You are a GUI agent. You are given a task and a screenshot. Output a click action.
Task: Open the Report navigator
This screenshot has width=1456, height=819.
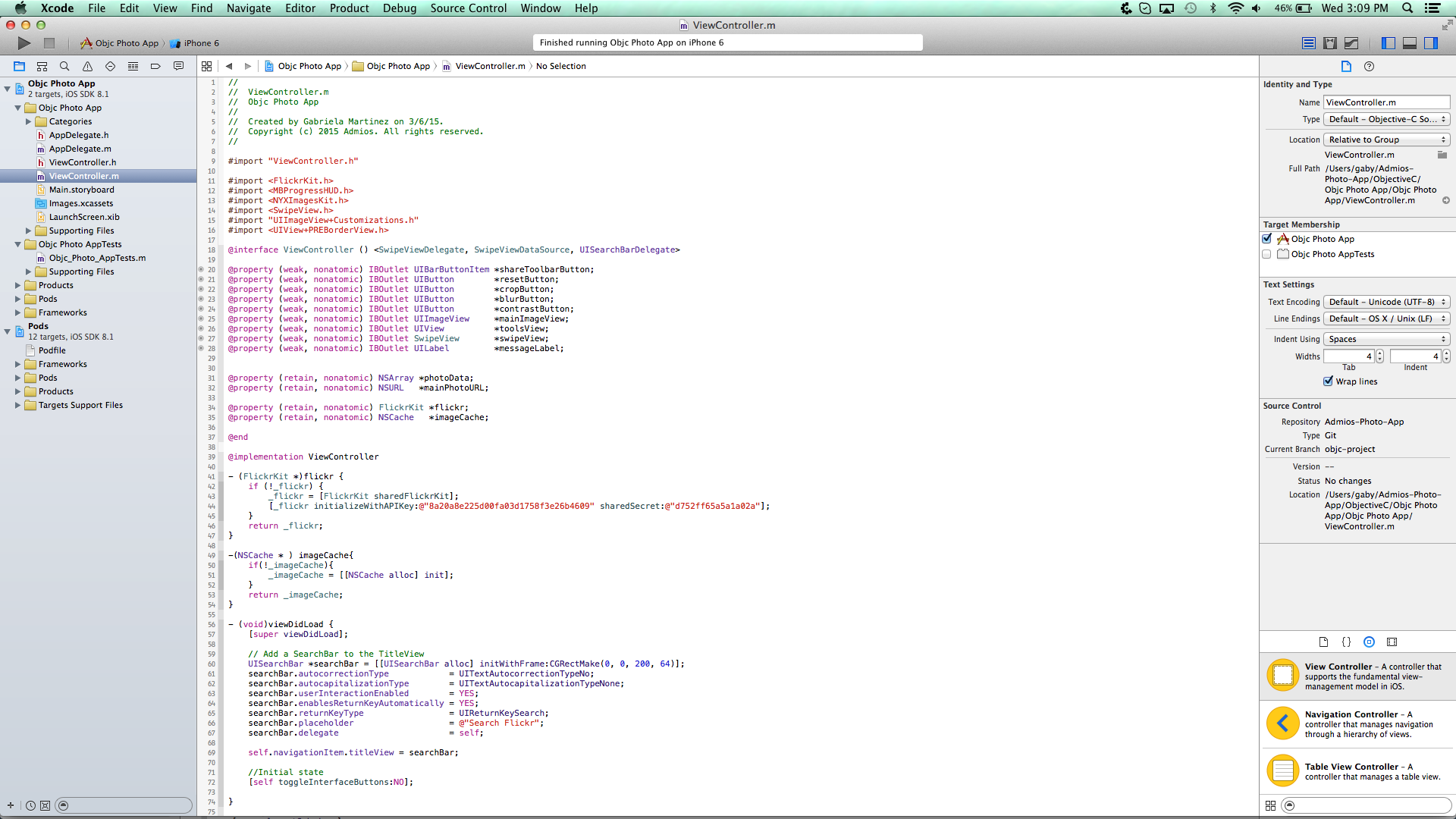click(178, 66)
